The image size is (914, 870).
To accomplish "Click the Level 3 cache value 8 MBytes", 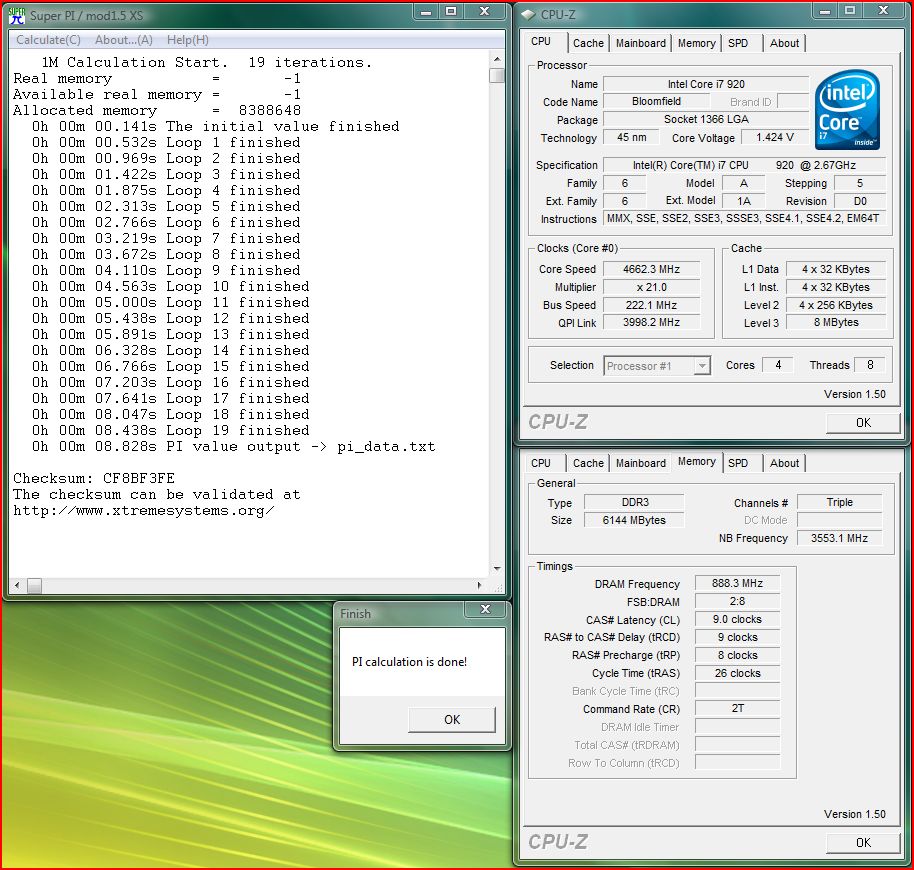I will pyautogui.click(x=836, y=322).
